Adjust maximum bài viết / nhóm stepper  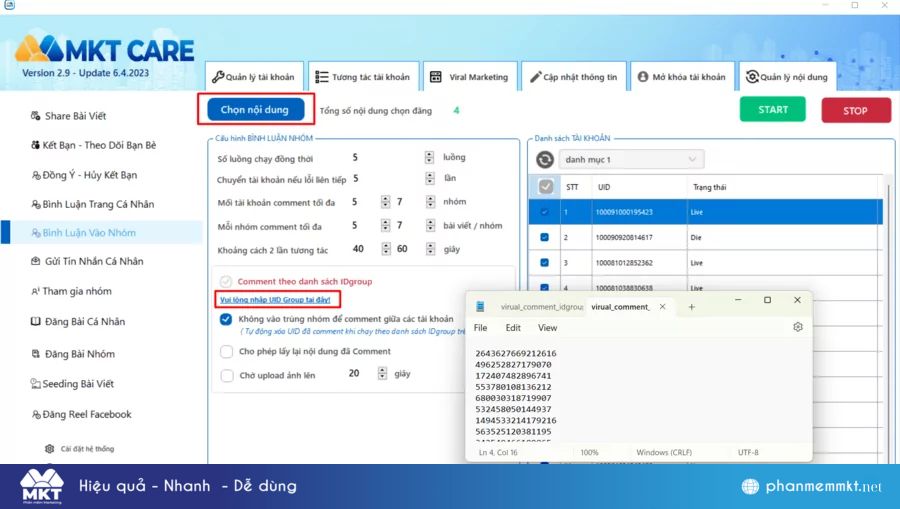pyautogui.click(x=430, y=226)
